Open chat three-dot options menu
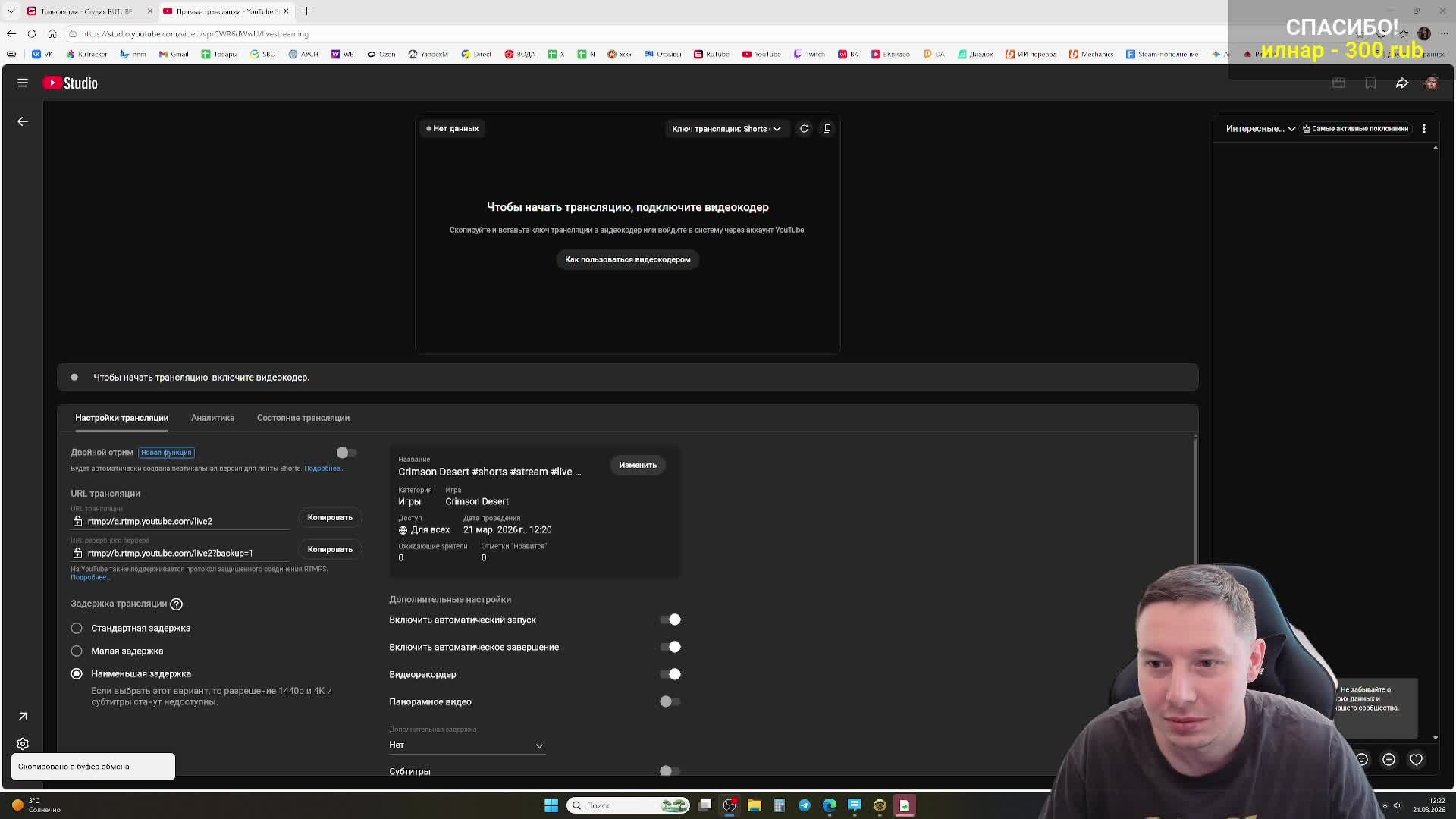Viewport: 1456px width, 819px height. coord(1423,129)
